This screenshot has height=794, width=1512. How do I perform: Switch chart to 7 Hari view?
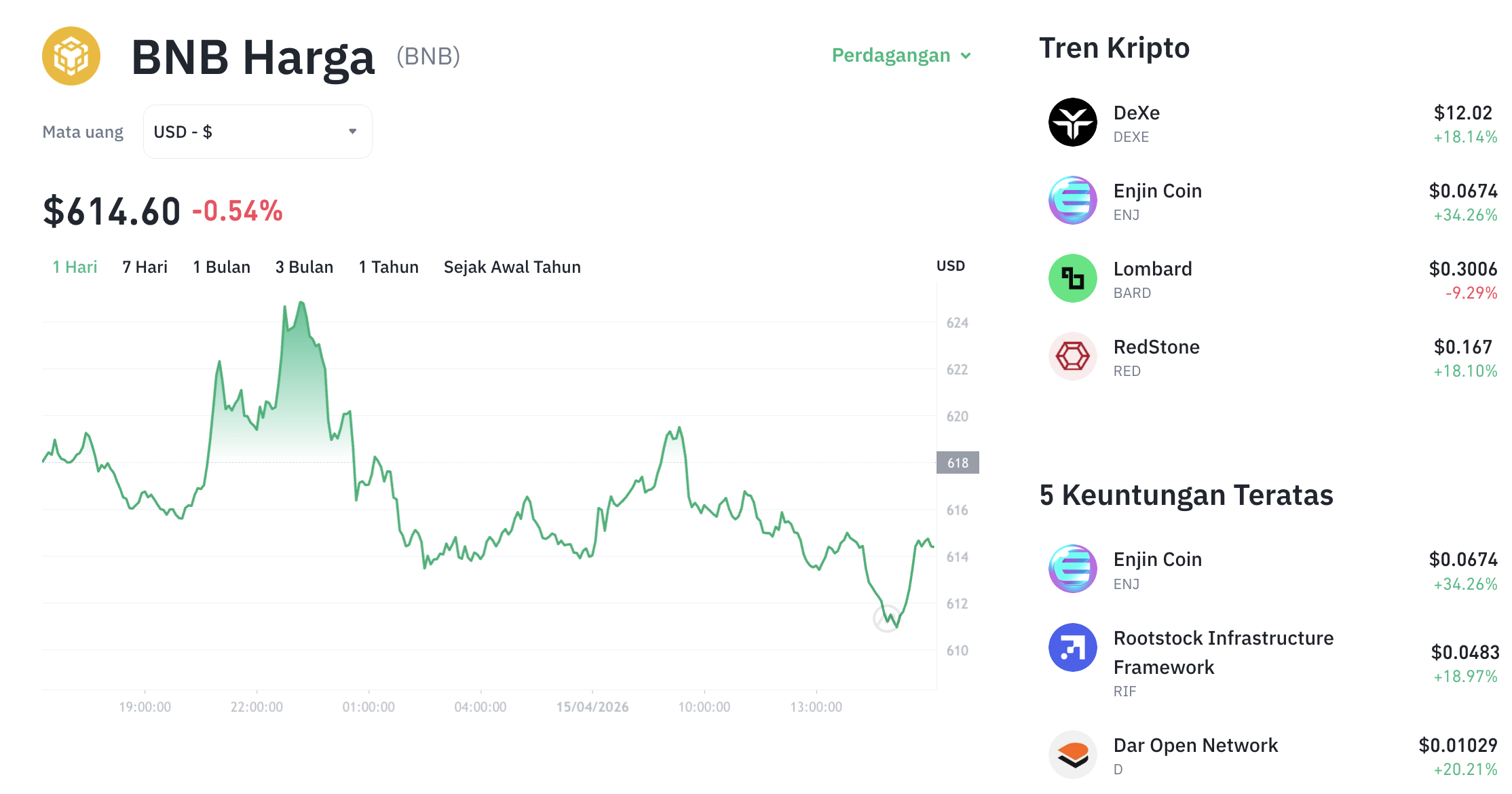click(145, 267)
